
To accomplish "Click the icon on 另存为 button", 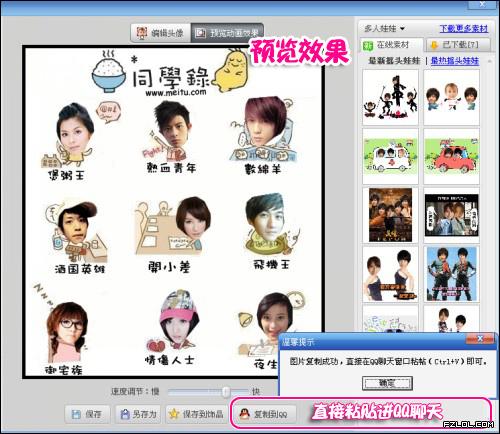I will pos(125,414).
